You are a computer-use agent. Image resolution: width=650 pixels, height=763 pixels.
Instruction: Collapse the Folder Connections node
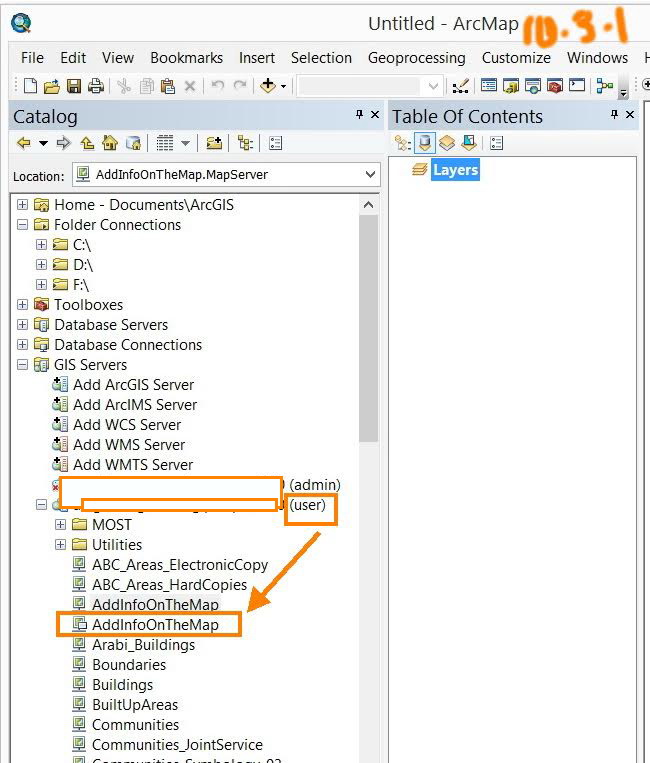22,224
